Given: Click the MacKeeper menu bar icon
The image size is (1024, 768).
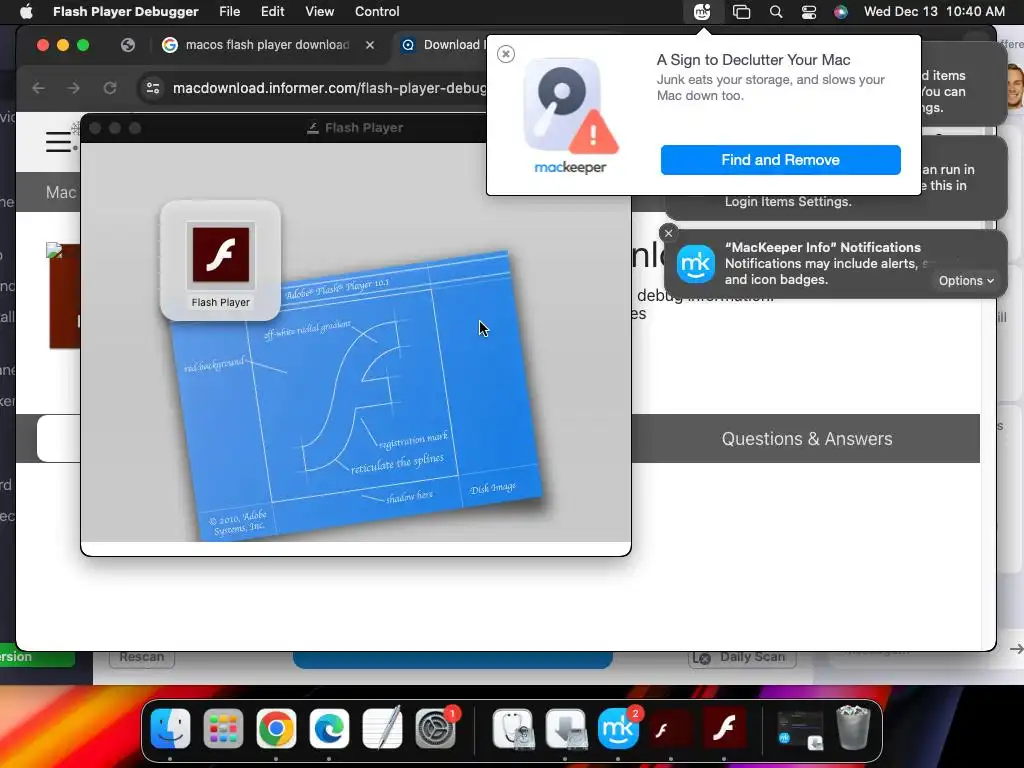Looking at the screenshot, I should pos(702,11).
